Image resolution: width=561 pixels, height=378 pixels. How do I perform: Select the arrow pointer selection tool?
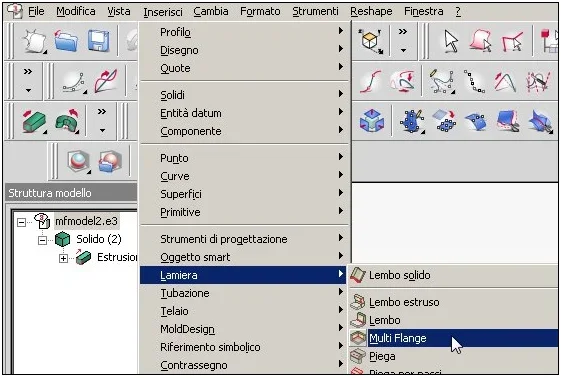[451, 41]
